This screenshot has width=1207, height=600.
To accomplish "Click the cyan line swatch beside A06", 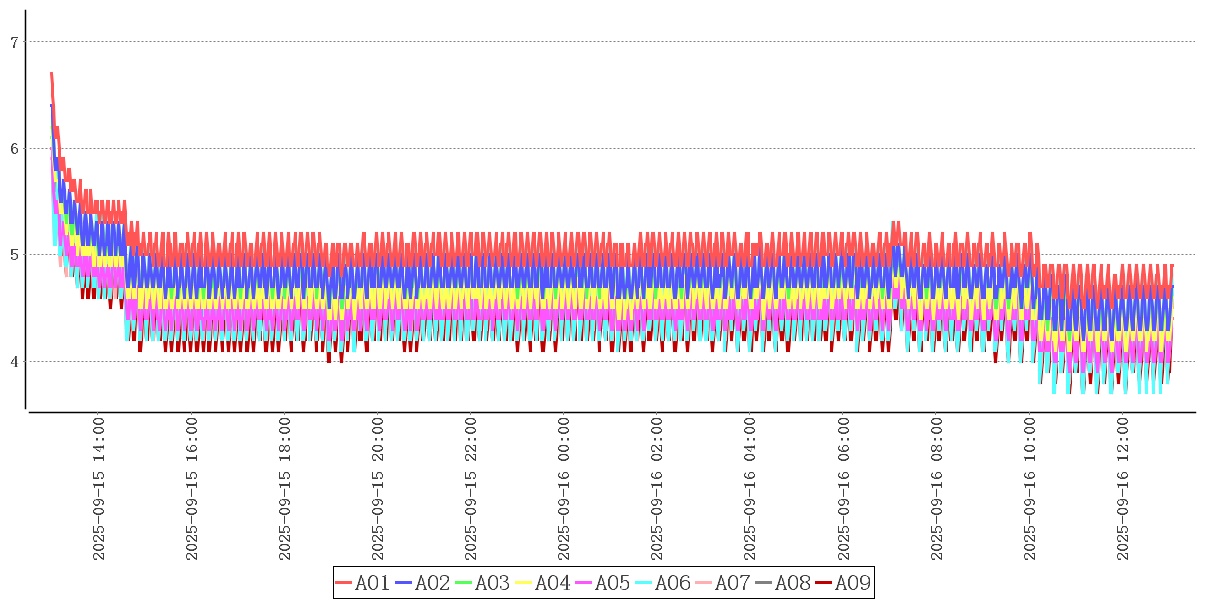I will 644,583.
